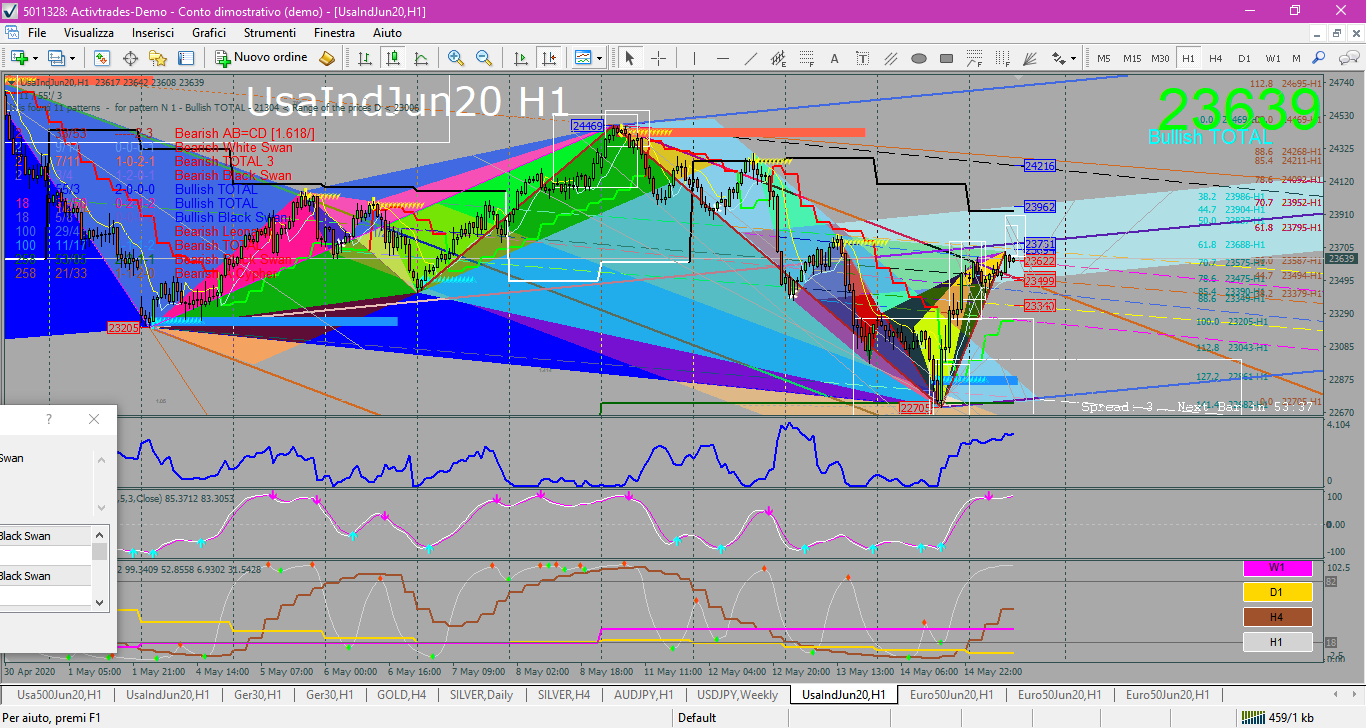Open the Visualizza menu

click(x=89, y=33)
